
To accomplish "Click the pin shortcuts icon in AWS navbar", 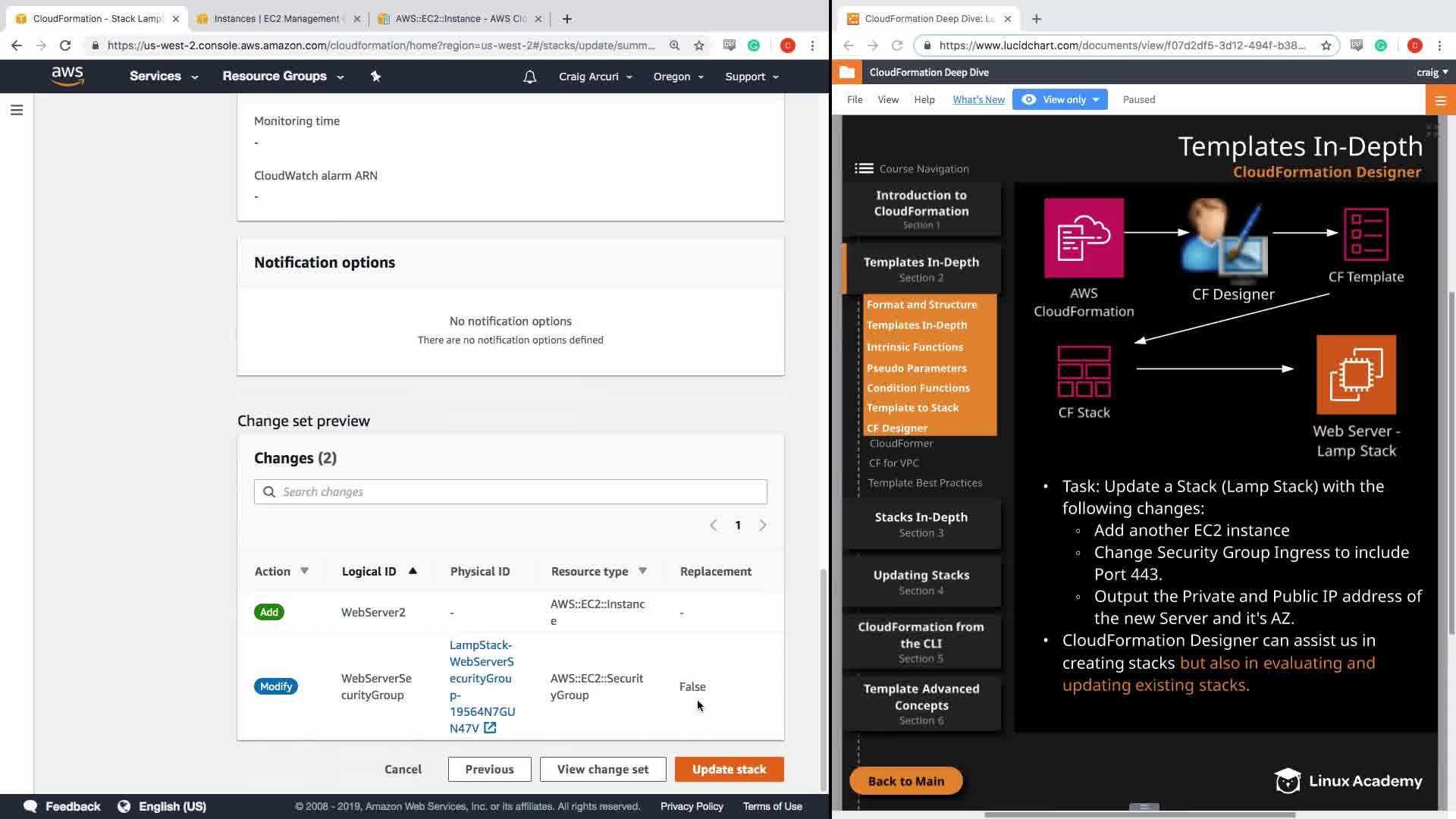I will (x=375, y=76).
